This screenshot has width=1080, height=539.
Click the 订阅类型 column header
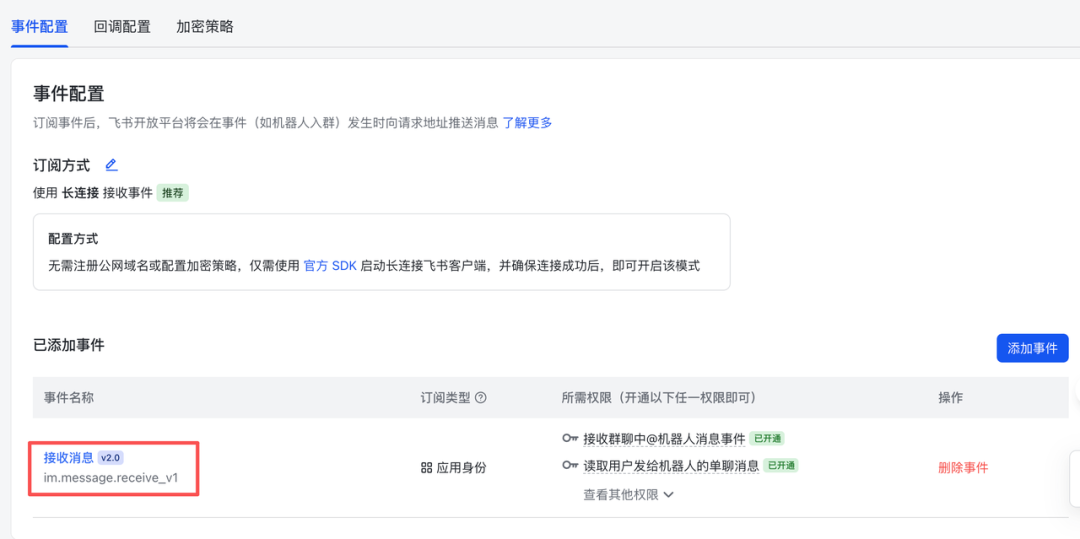coord(446,398)
